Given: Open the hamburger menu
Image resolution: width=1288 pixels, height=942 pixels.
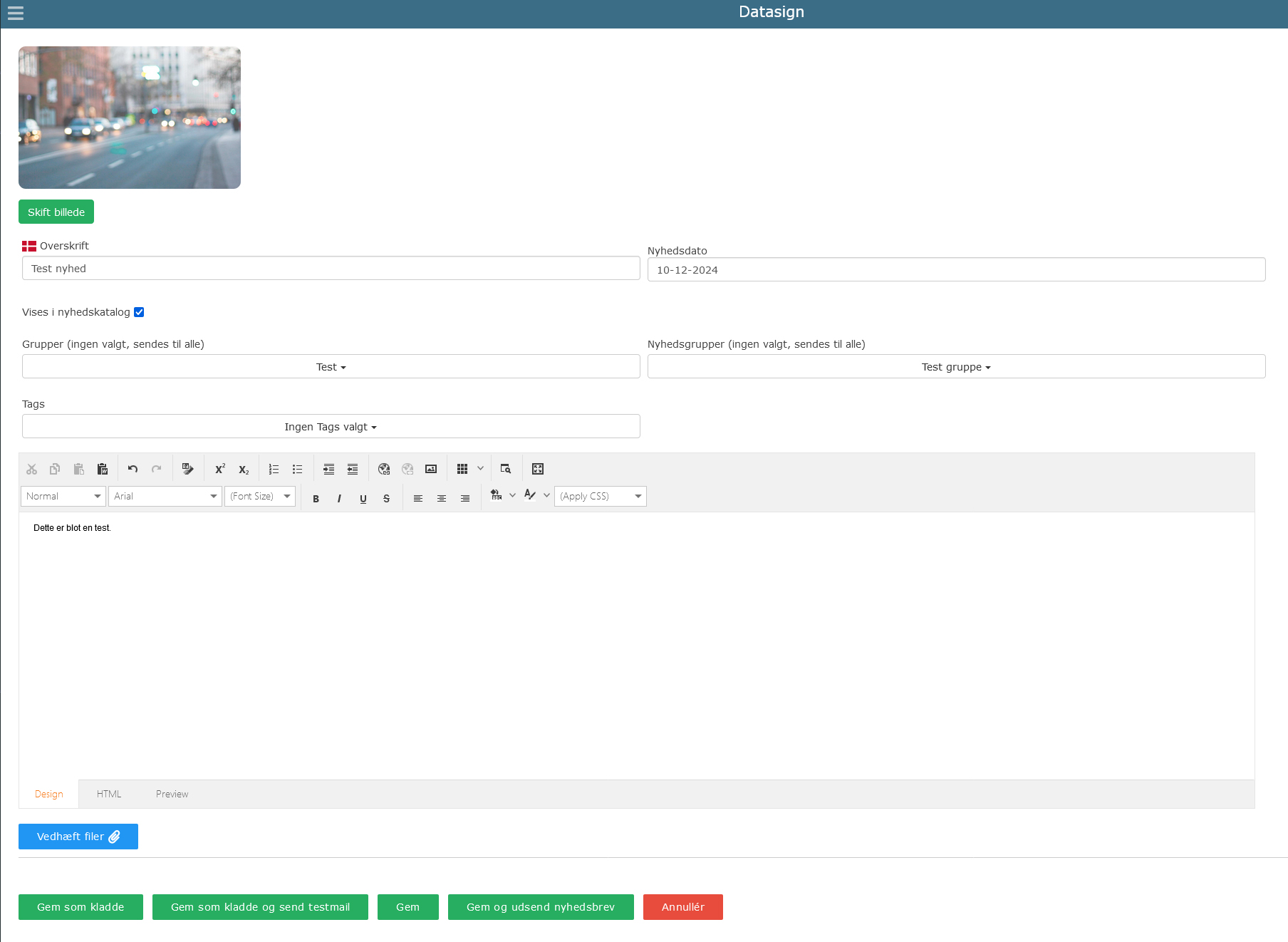Looking at the screenshot, I should (x=16, y=13).
